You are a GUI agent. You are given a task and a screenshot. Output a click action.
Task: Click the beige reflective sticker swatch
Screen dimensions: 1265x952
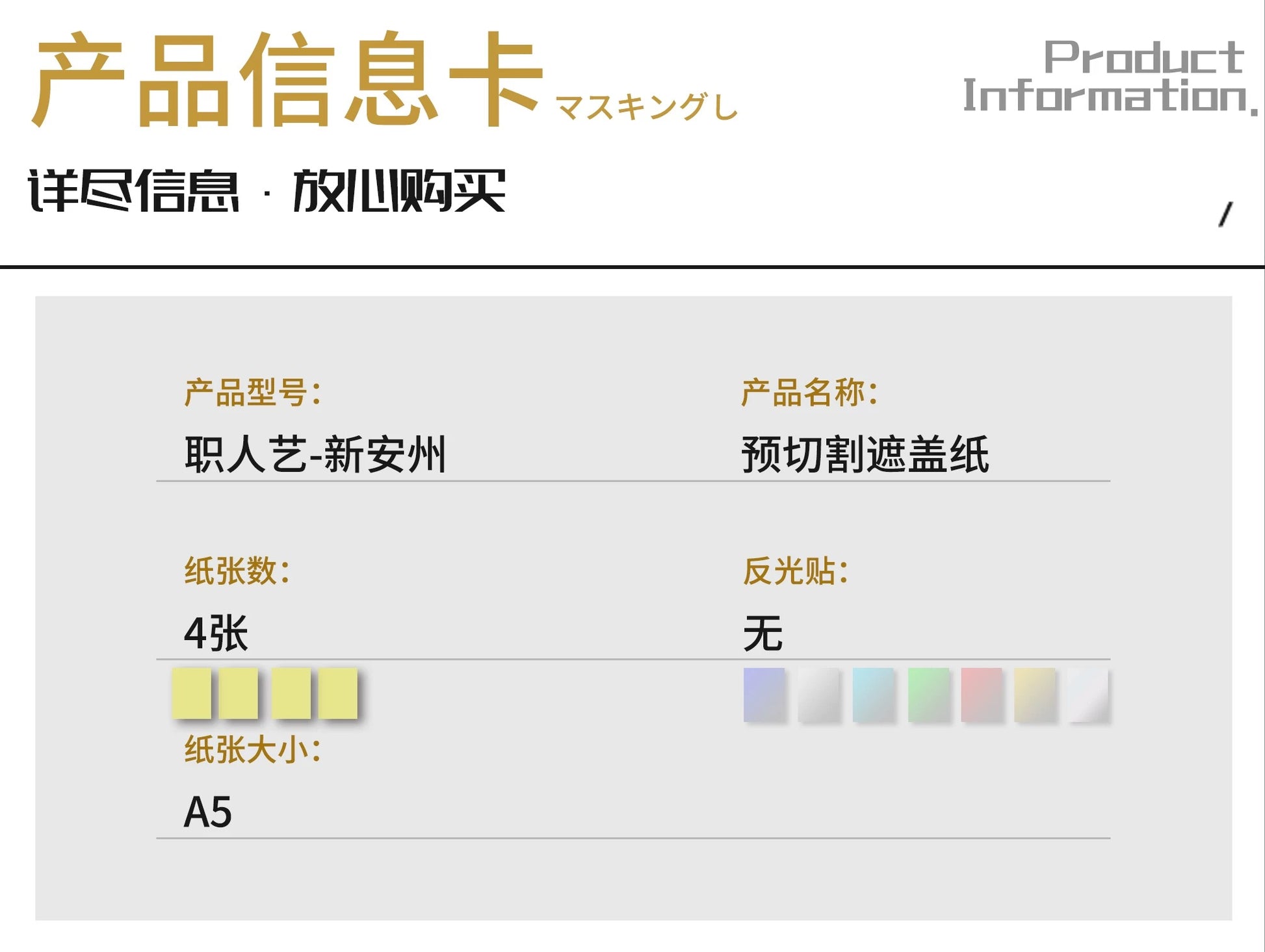pos(1035,694)
